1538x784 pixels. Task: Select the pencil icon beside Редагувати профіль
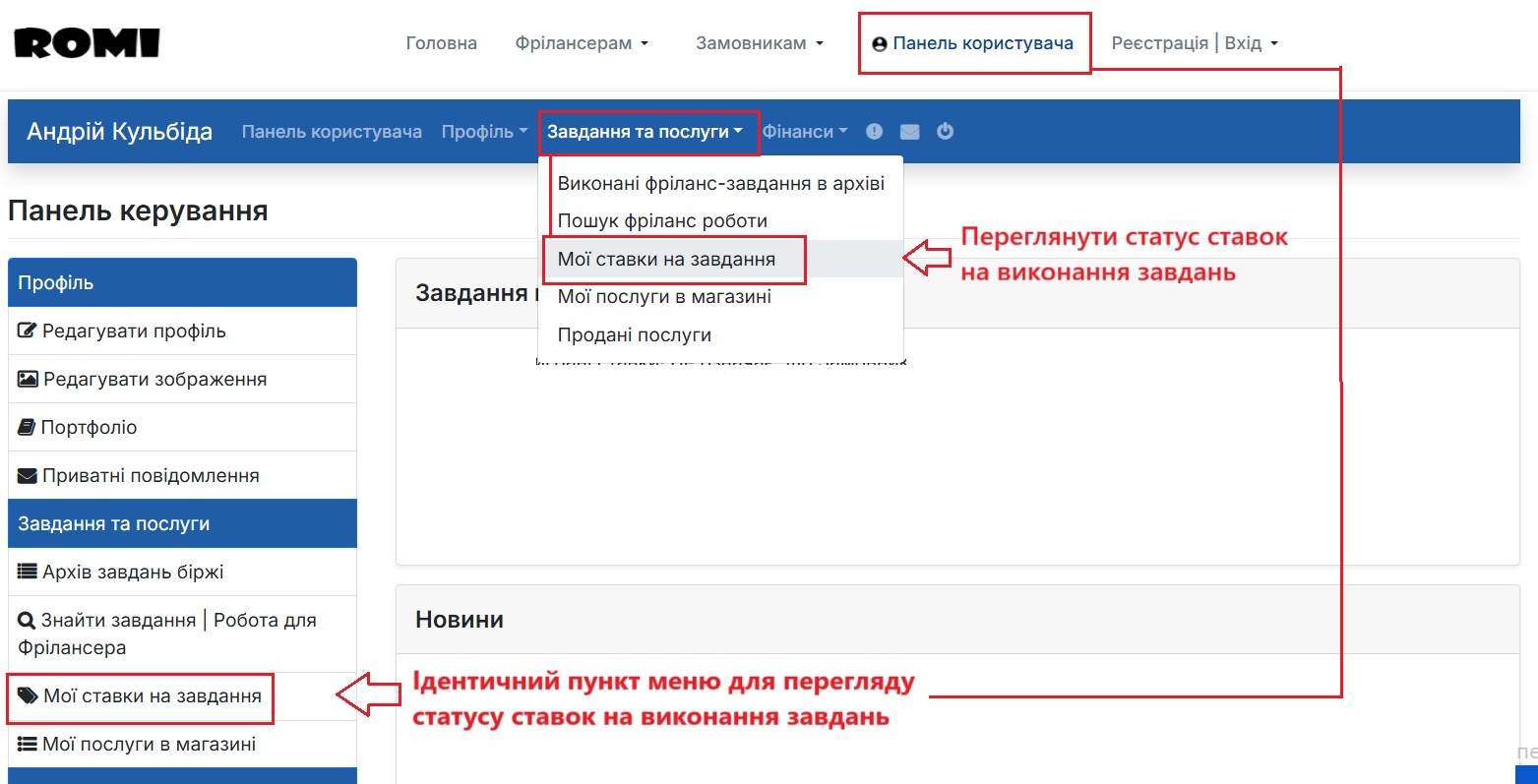(x=28, y=331)
